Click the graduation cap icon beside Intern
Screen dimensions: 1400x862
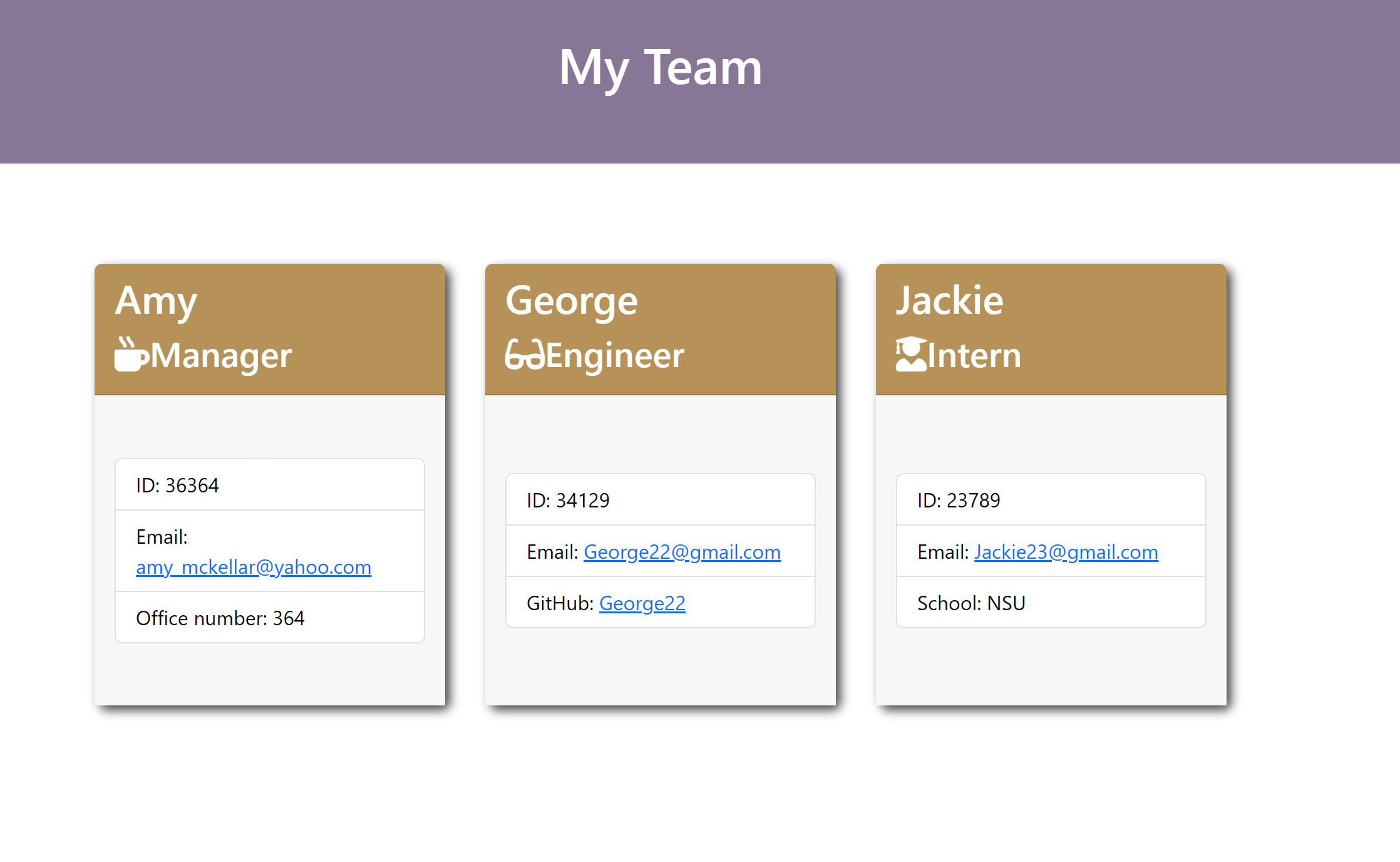(x=911, y=355)
